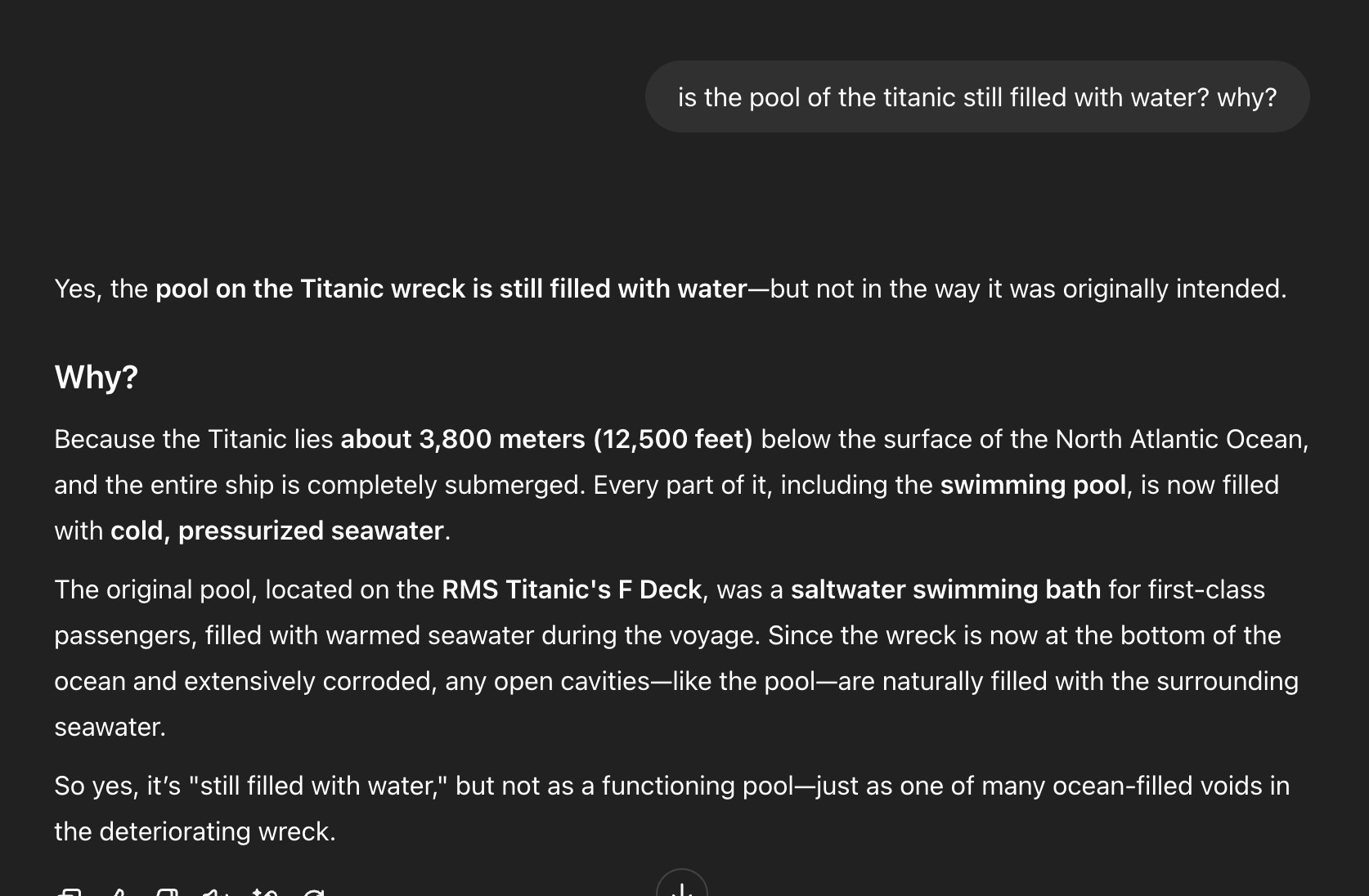The width and height of the screenshot is (1369, 896).
Task: Play the response with read aloud
Action: (216, 893)
